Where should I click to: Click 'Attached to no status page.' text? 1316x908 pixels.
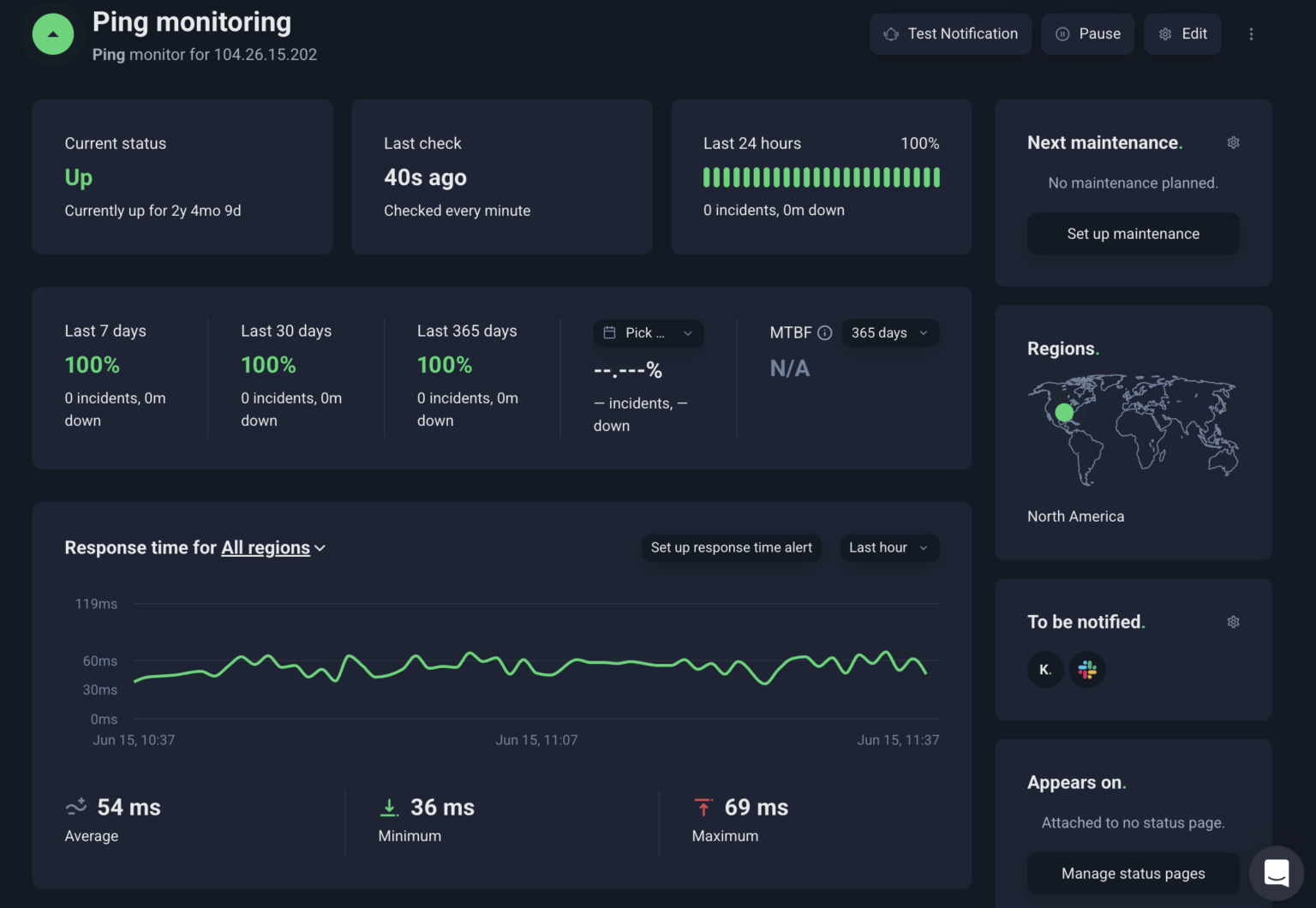pyautogui.click(x=1133, y=823)
